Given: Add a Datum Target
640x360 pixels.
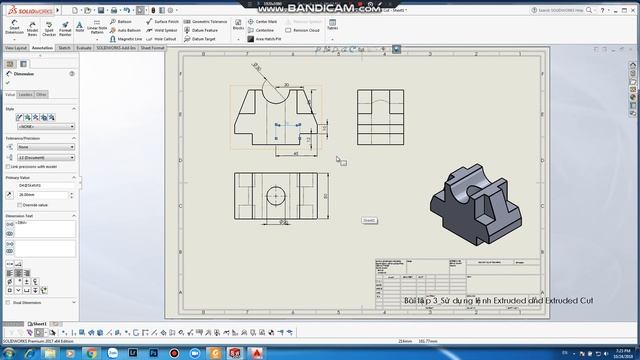Looking at the screenshot, I should pyautogui.click(x=200, y=39).
